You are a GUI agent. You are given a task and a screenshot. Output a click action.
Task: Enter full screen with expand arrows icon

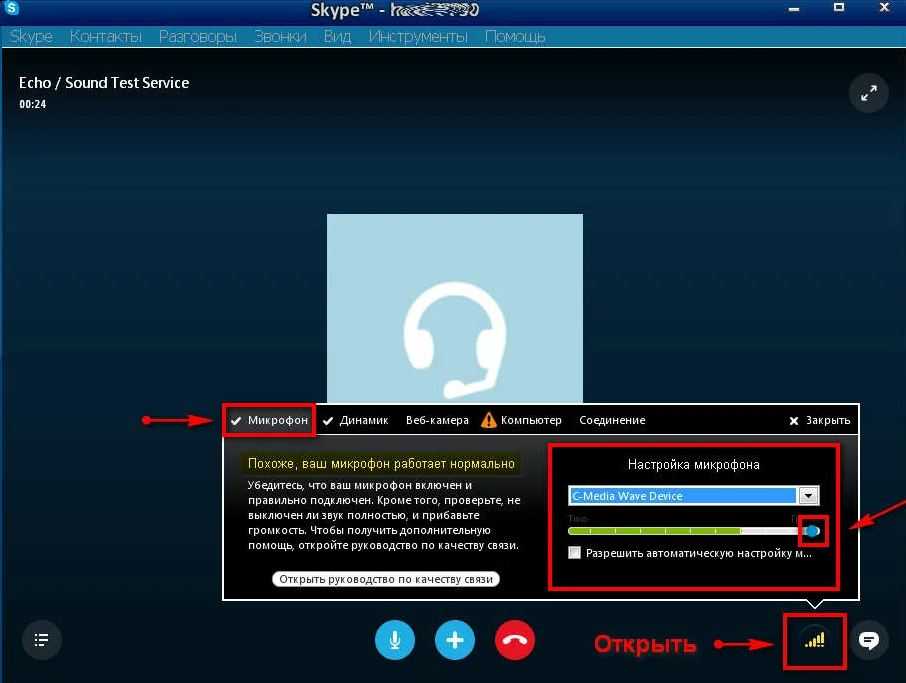pos(868,94)
